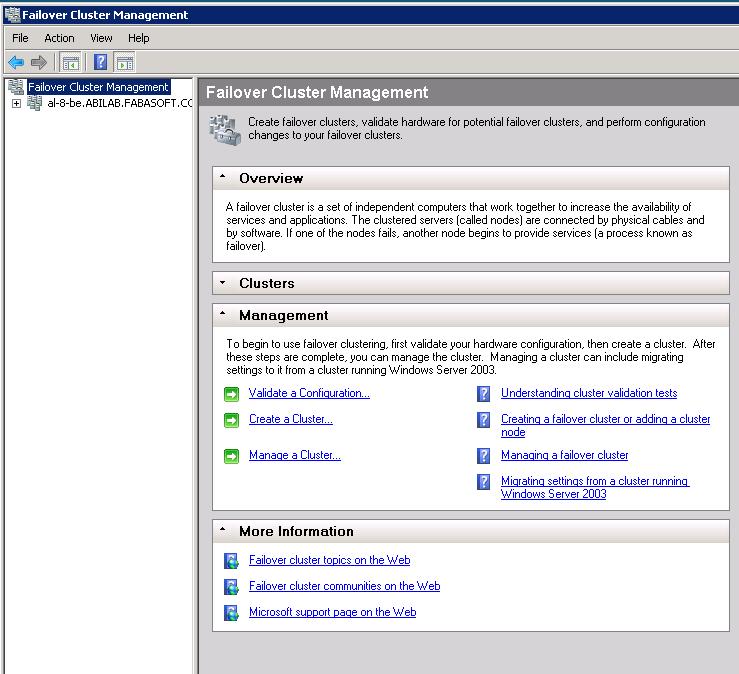Click the green arrow icon beside Manage a Cluster
This screenshot has width=739, height=674.
[231, 456]
